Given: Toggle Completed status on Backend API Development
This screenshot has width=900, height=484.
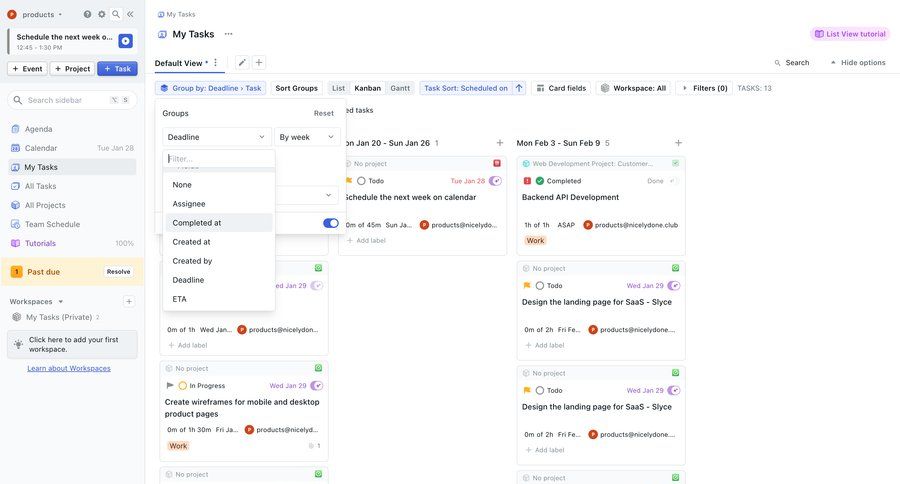Looking at the screenshot, I should click(x=540, y=181).
